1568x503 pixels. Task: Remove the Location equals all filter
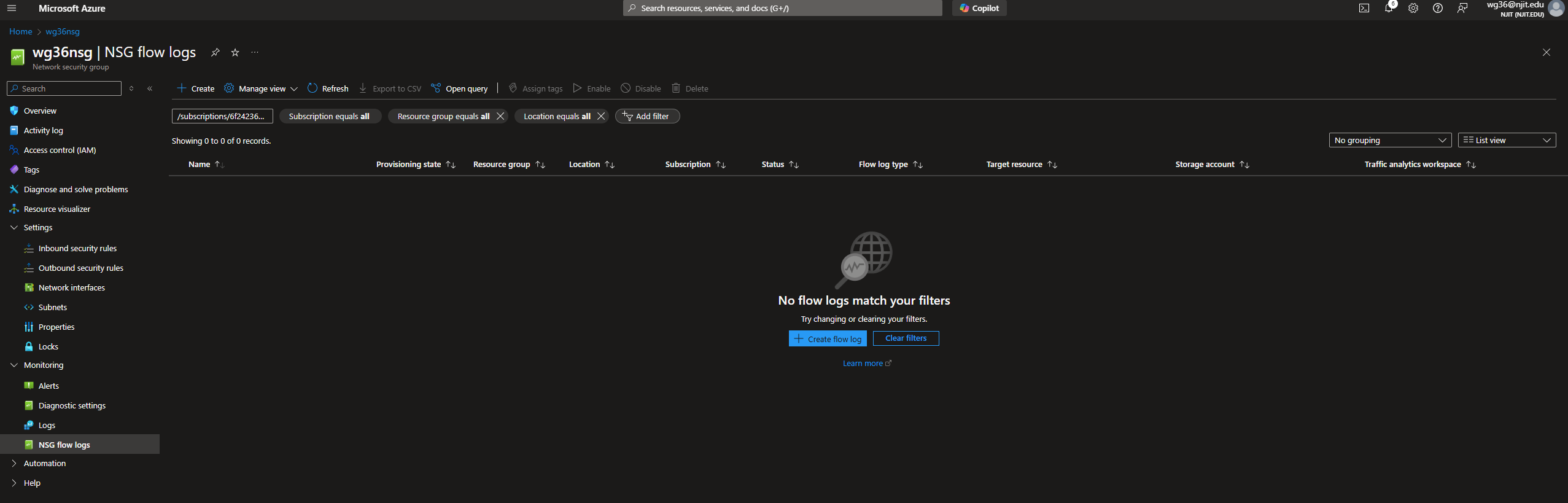pos(601,116)
